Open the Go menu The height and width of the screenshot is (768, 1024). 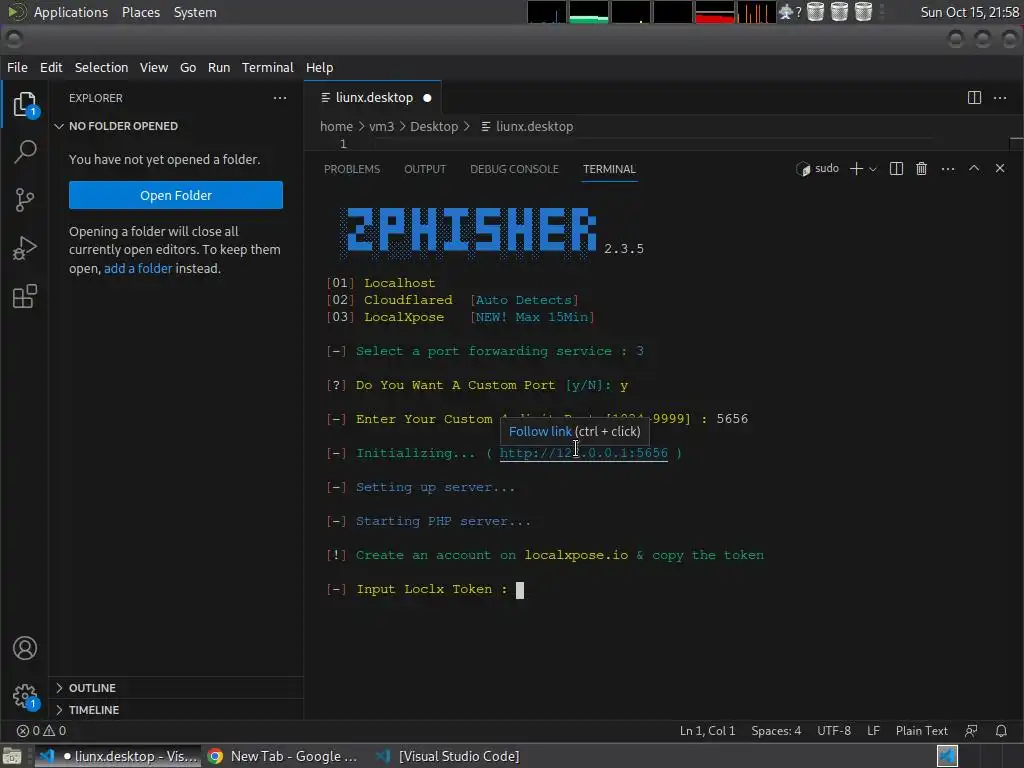(x=188, y=67)
